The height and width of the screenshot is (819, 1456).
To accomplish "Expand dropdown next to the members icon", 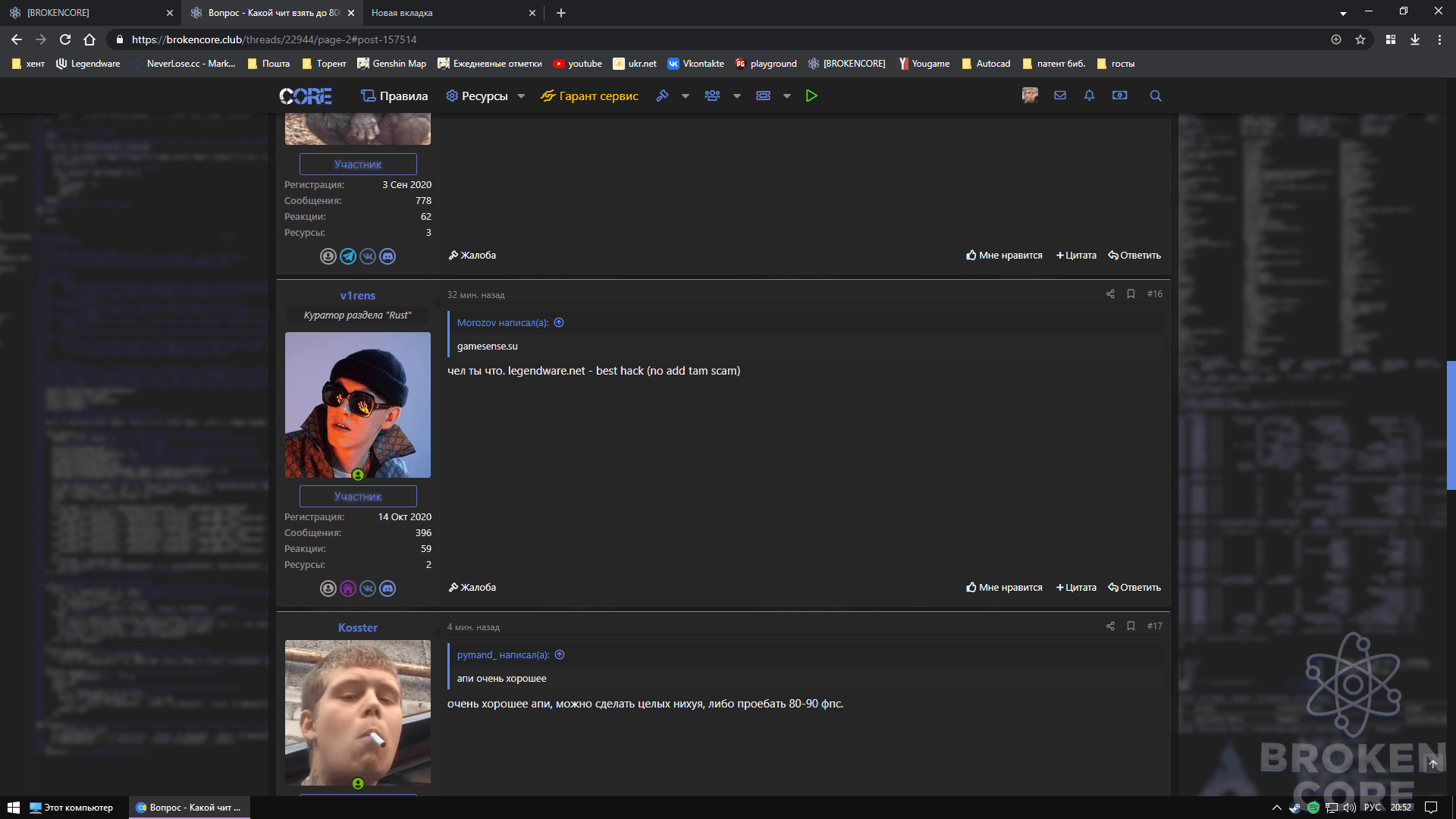I will (x=737, y=96).
